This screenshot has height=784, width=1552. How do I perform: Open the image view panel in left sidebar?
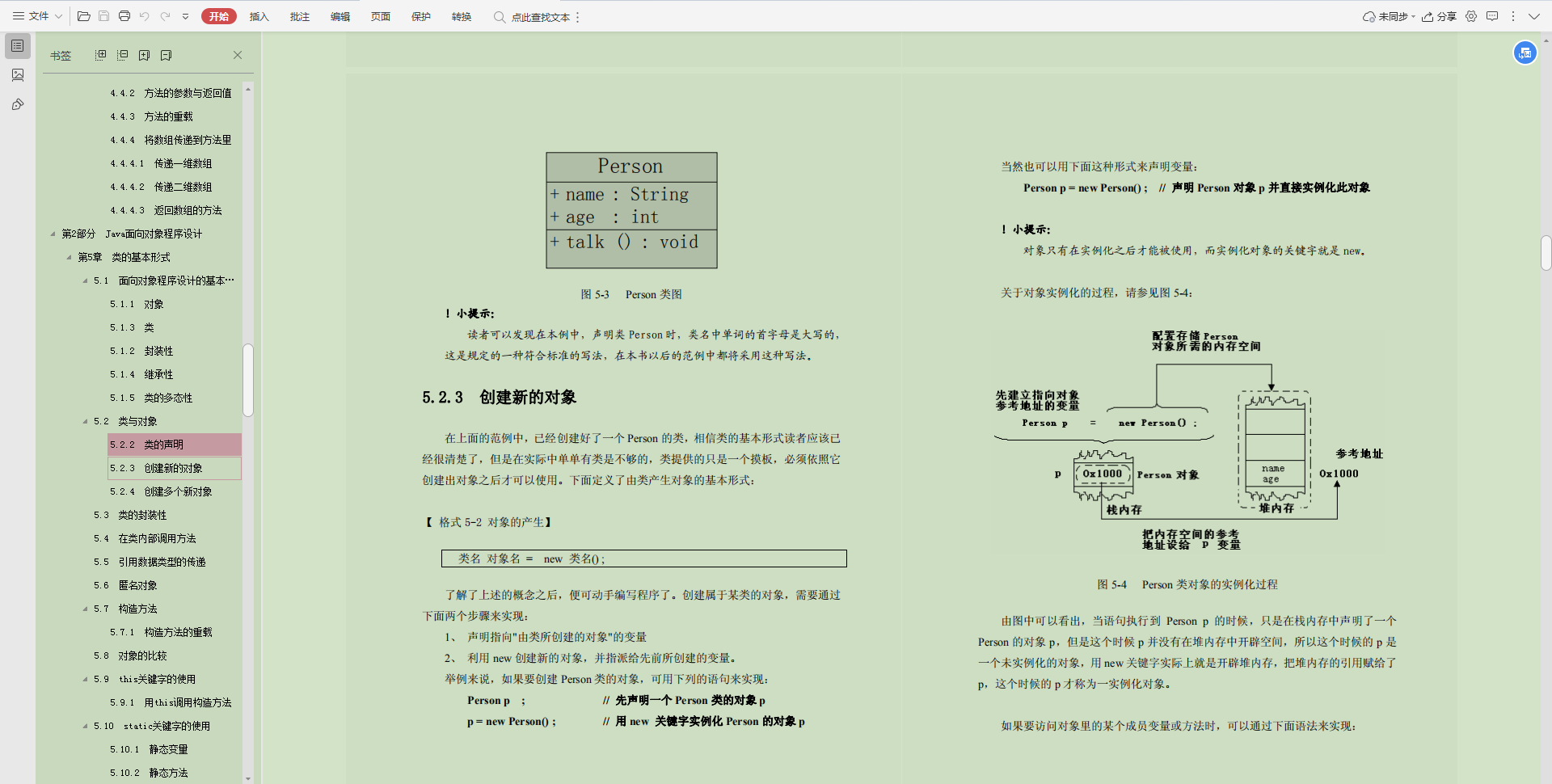coord(18,75)
